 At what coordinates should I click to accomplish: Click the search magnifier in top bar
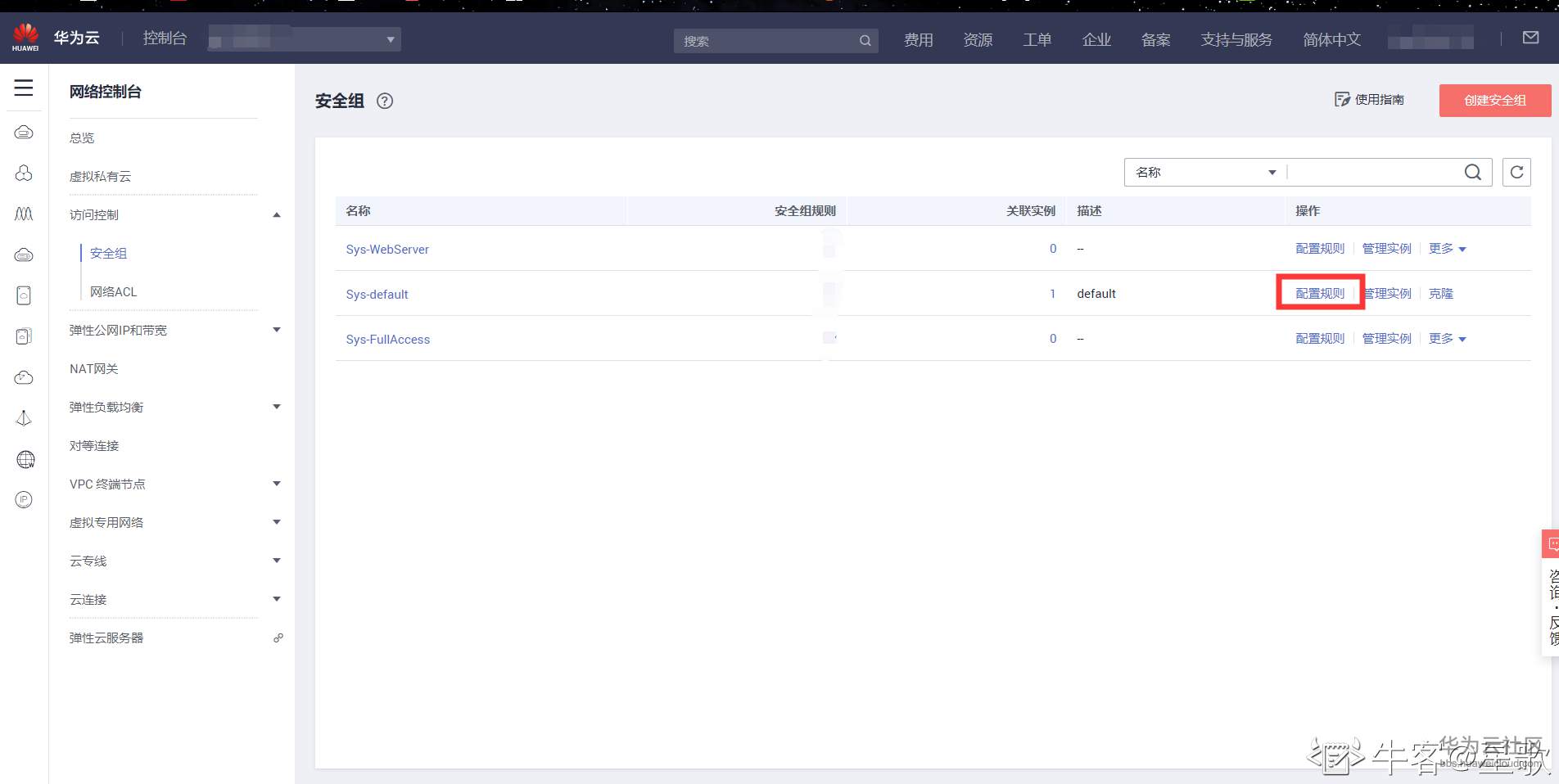pos(865,41)
